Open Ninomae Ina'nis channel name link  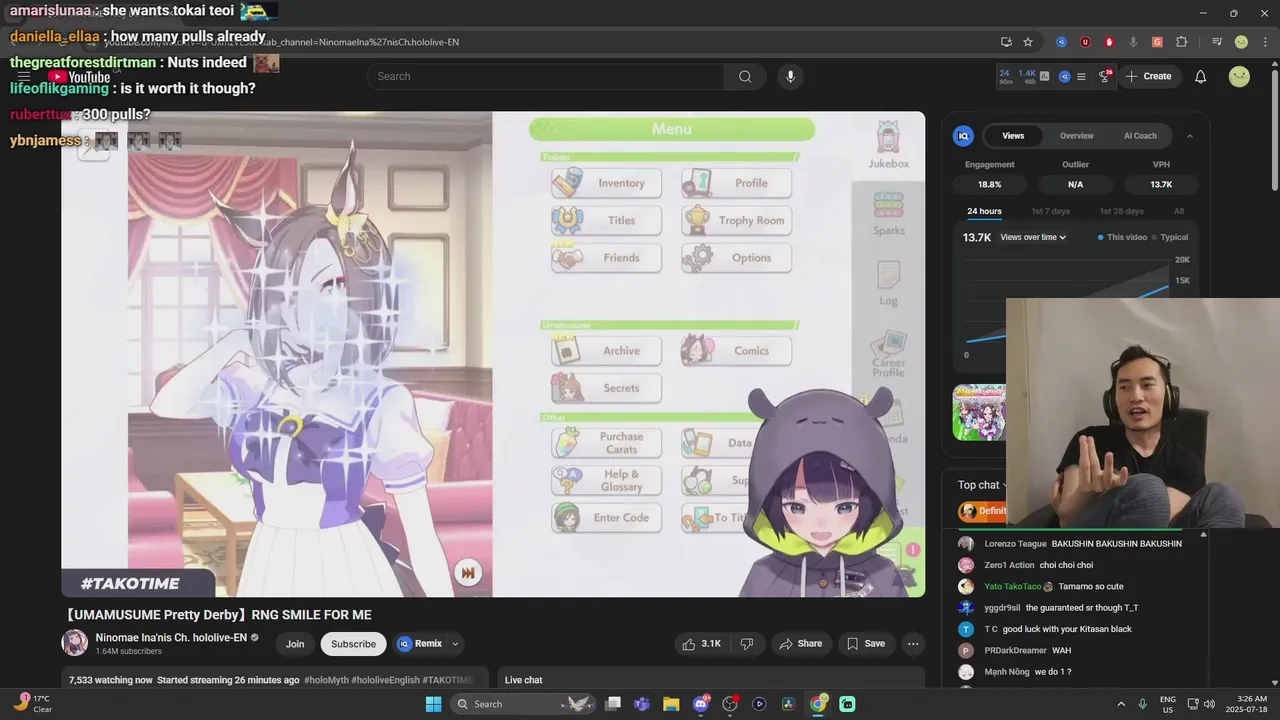(171, 637)
